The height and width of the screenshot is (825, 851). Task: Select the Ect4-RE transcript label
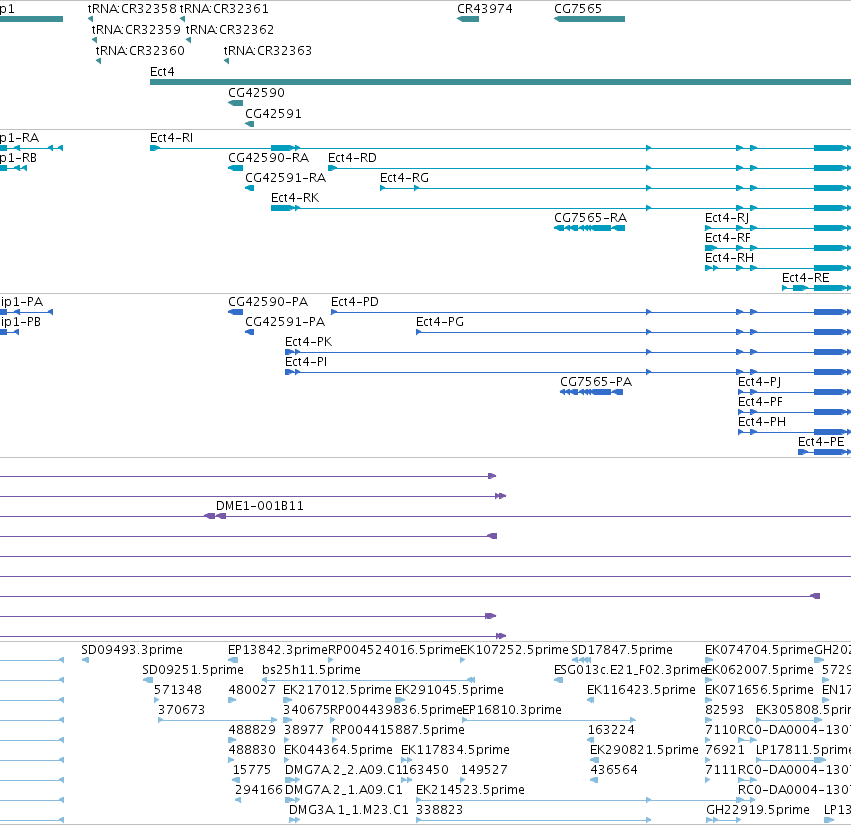[805, 278]
